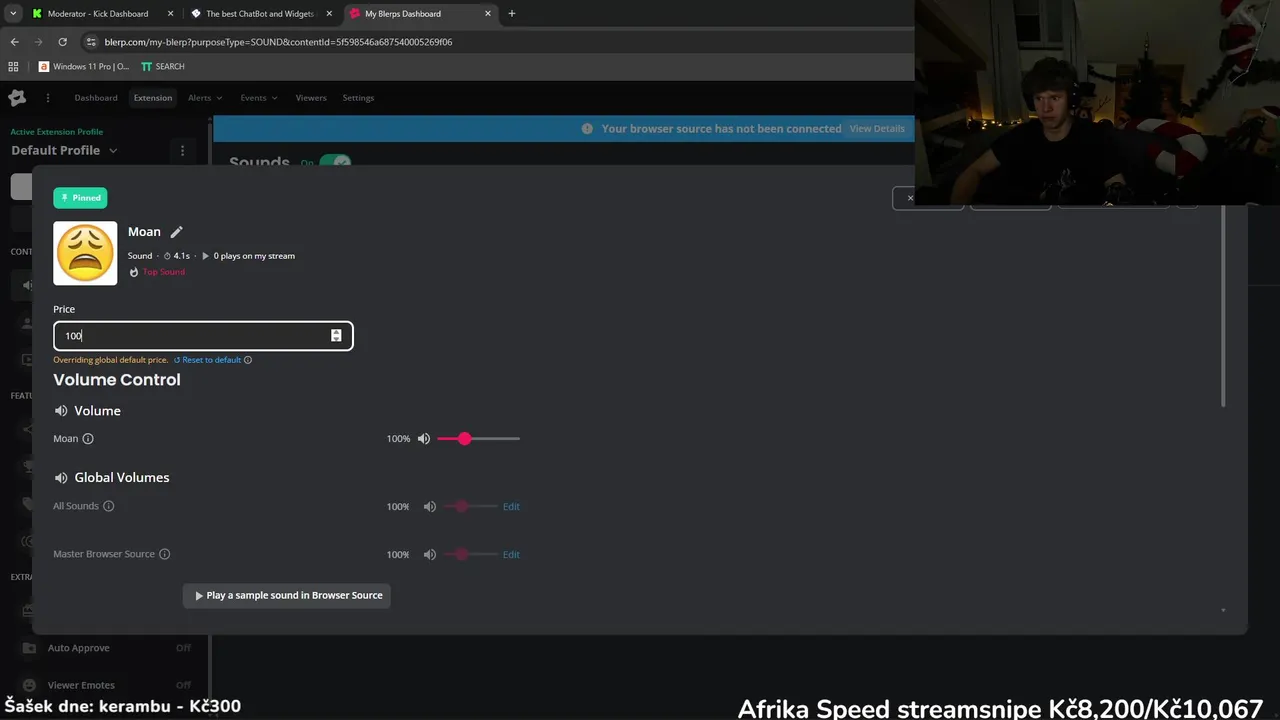1280x720 pixels.
Task: Open info icon beside Master Browser Source
Action: (165, 554)
